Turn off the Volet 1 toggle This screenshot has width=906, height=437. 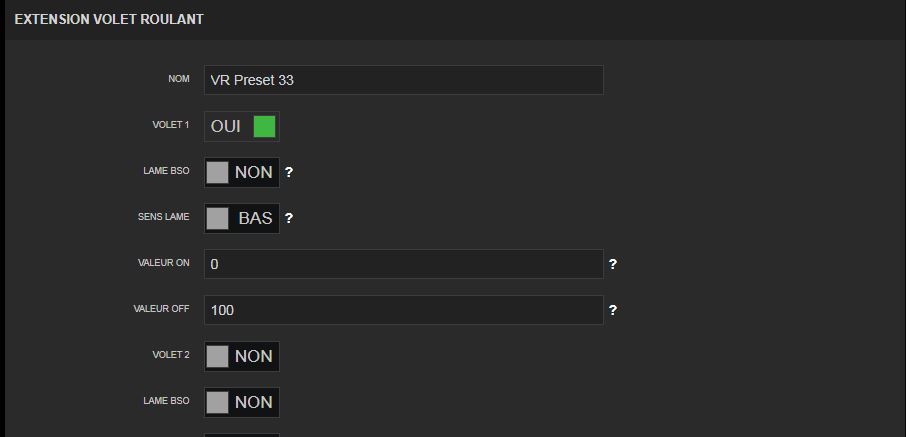coord(242,127)
